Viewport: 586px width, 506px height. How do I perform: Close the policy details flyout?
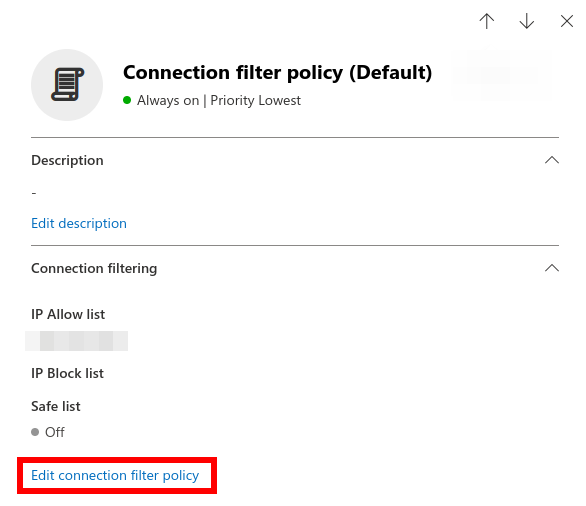(x=567, y=21)
